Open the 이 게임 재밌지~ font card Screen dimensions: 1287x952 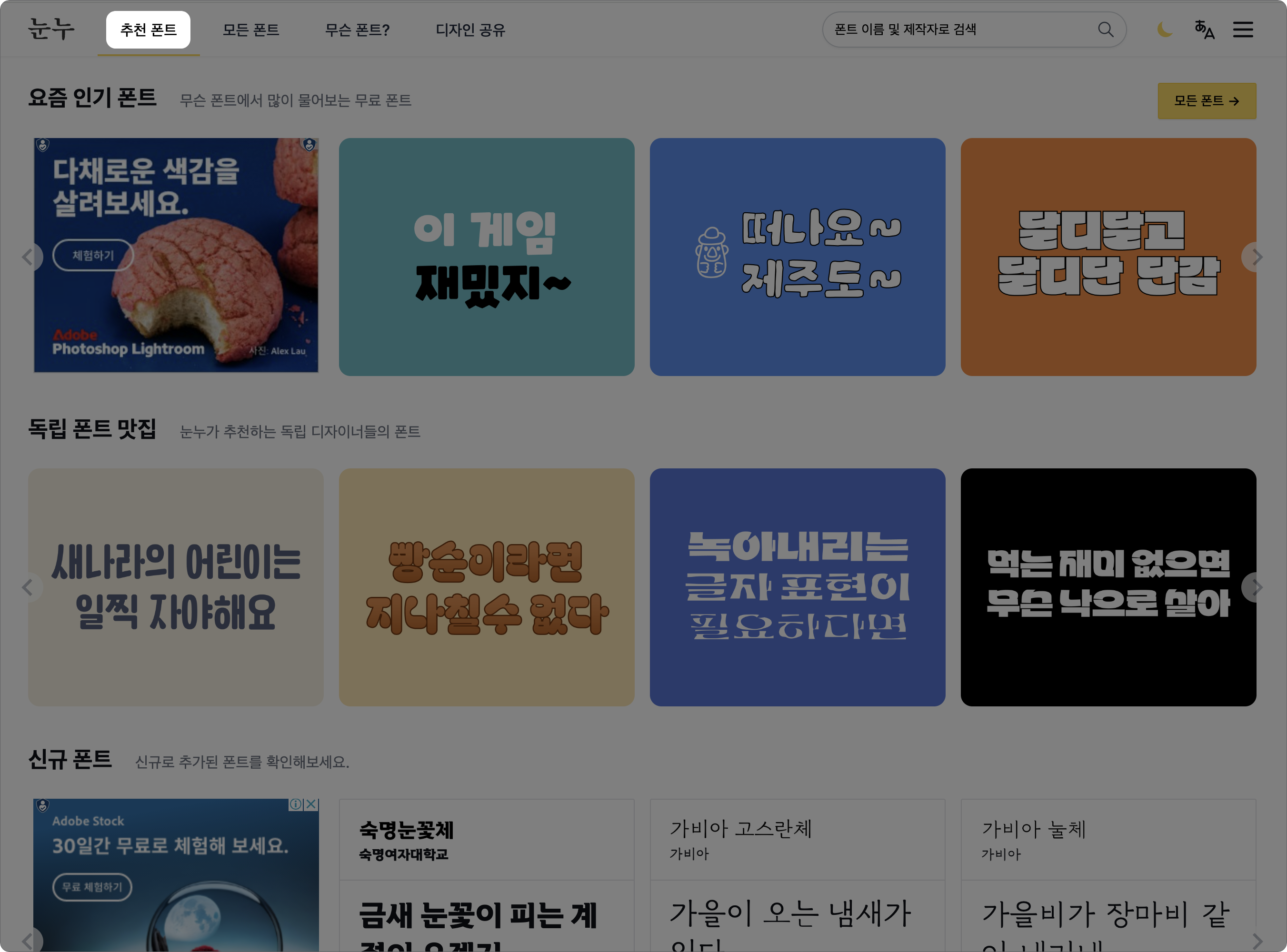point(487,257)
